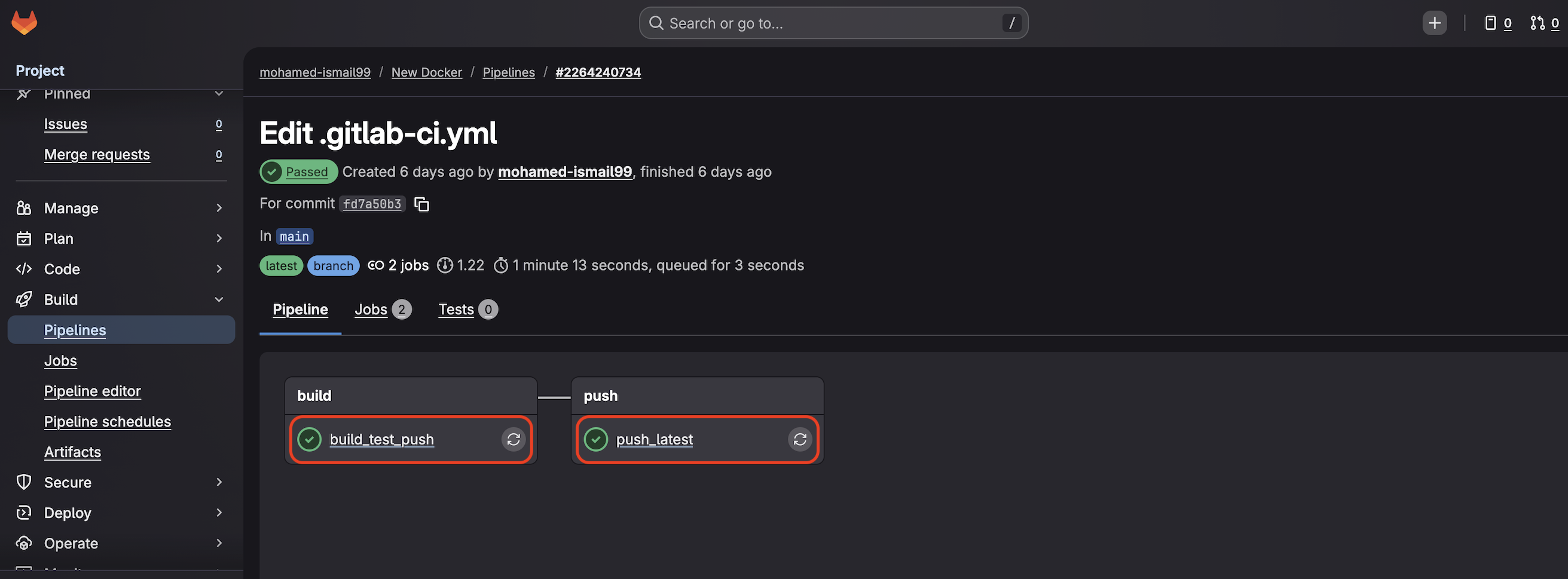Click the Secure shield icon

[x=24, y=482]
